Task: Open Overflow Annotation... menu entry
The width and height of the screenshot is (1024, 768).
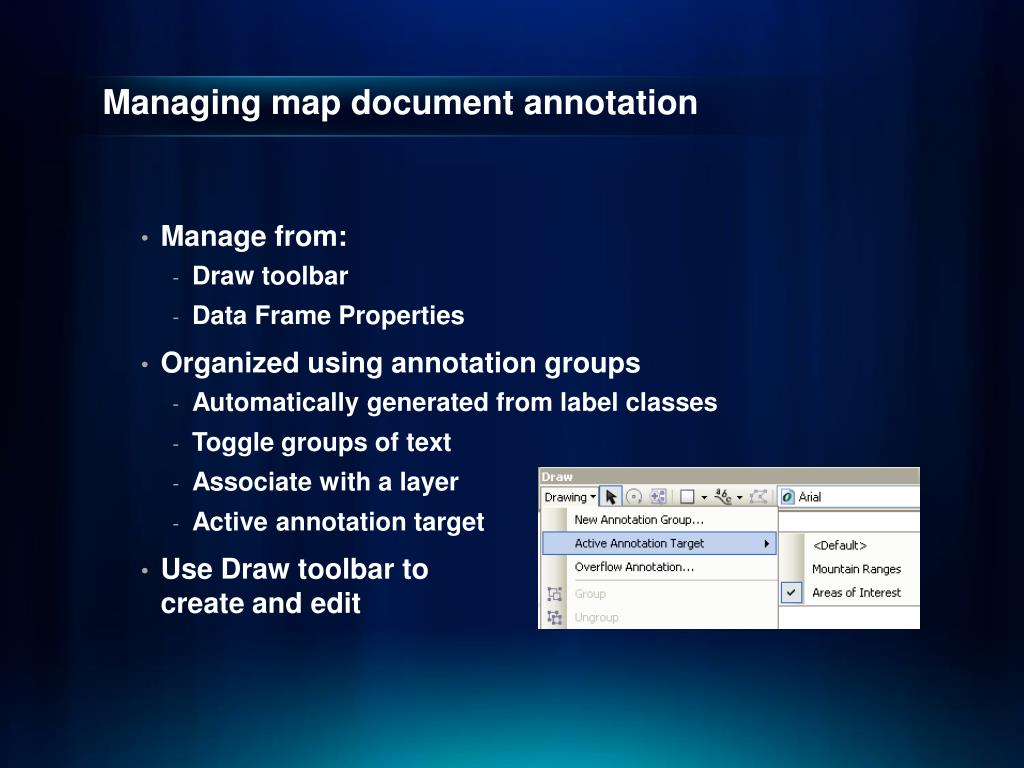Action: tap(634, 567)
